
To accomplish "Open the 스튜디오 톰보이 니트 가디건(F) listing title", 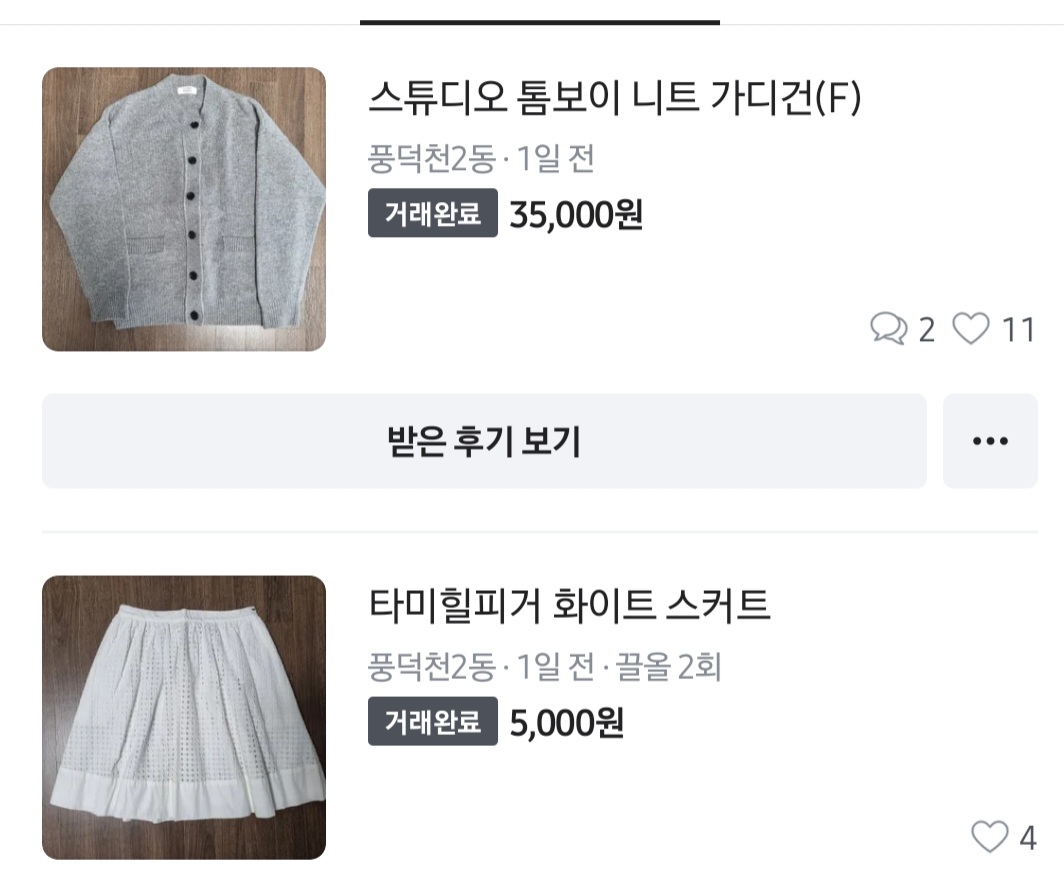I will point(615,98).
